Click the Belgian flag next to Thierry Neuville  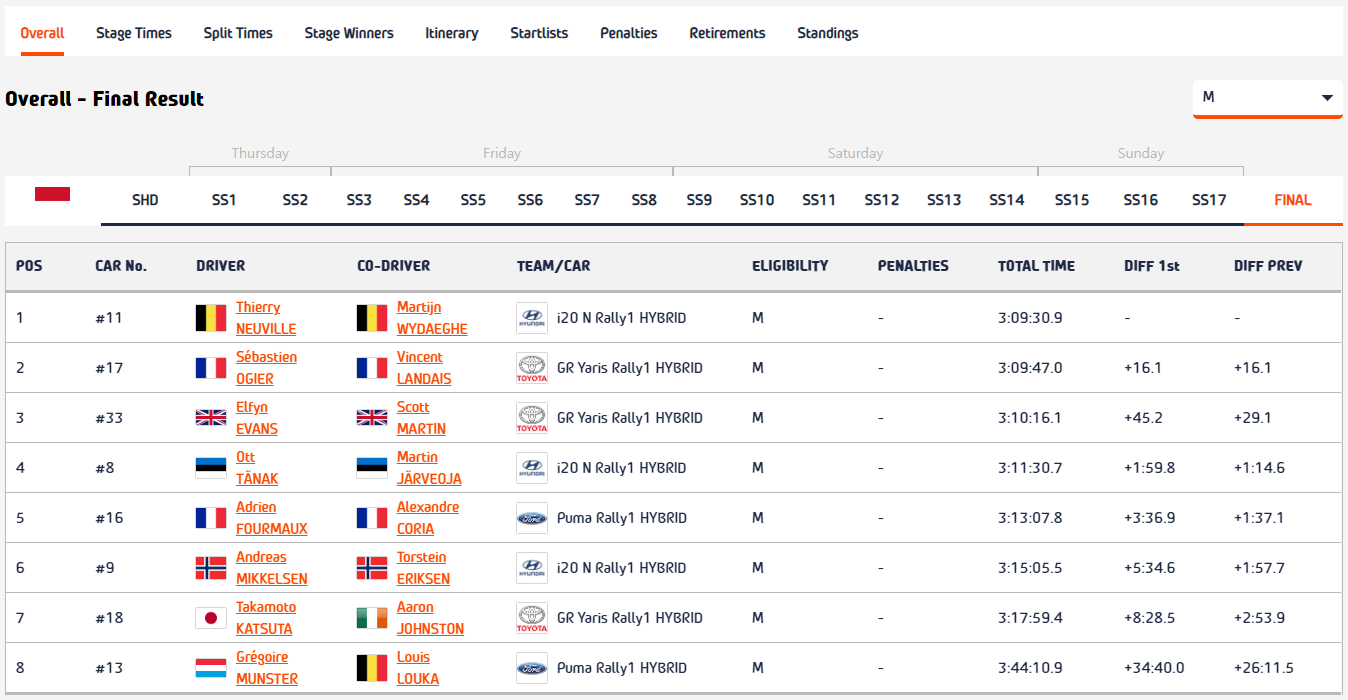[x=211, y=318]
